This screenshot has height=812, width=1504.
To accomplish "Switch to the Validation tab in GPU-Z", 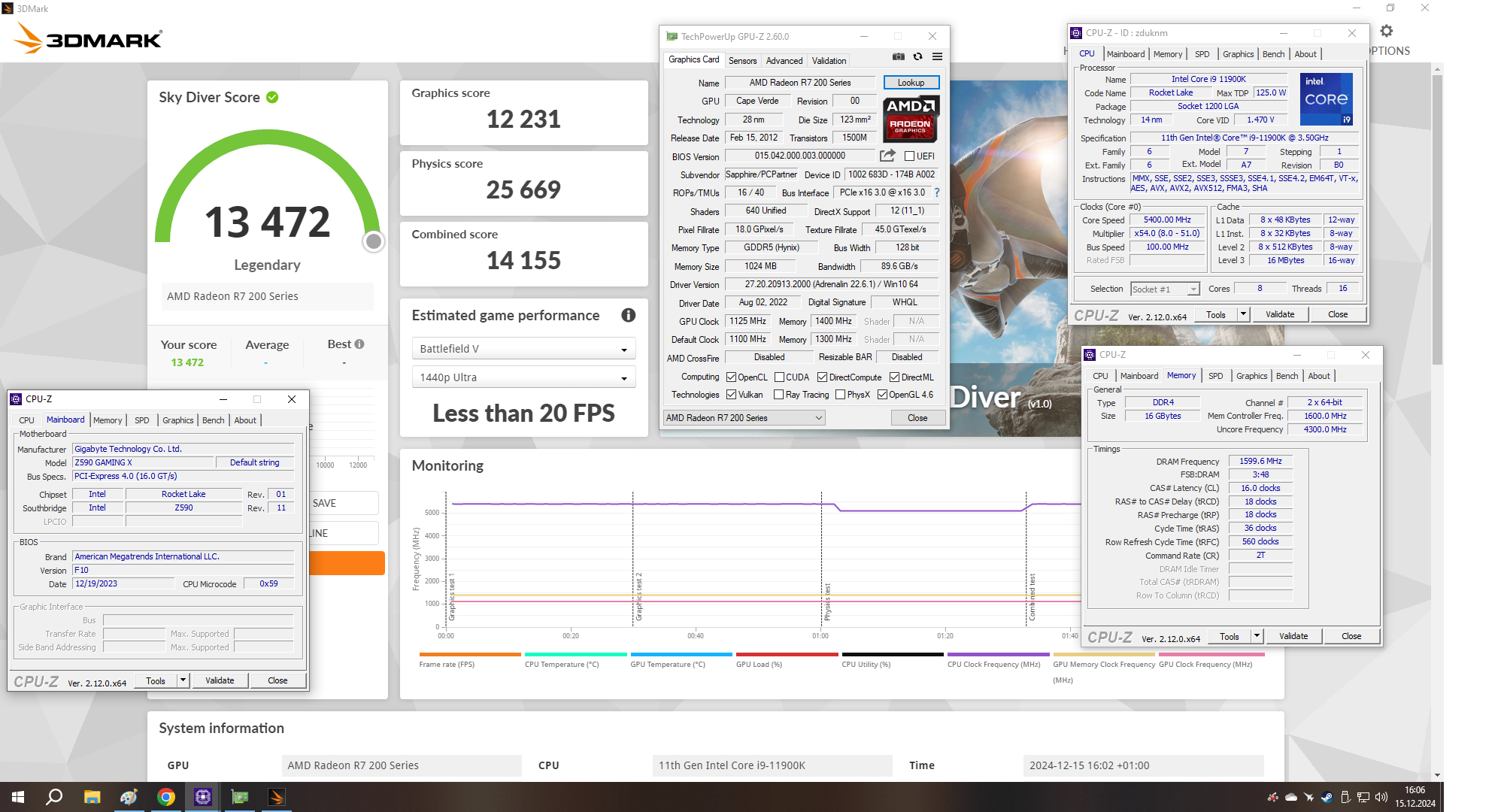I will click(829, 61).
